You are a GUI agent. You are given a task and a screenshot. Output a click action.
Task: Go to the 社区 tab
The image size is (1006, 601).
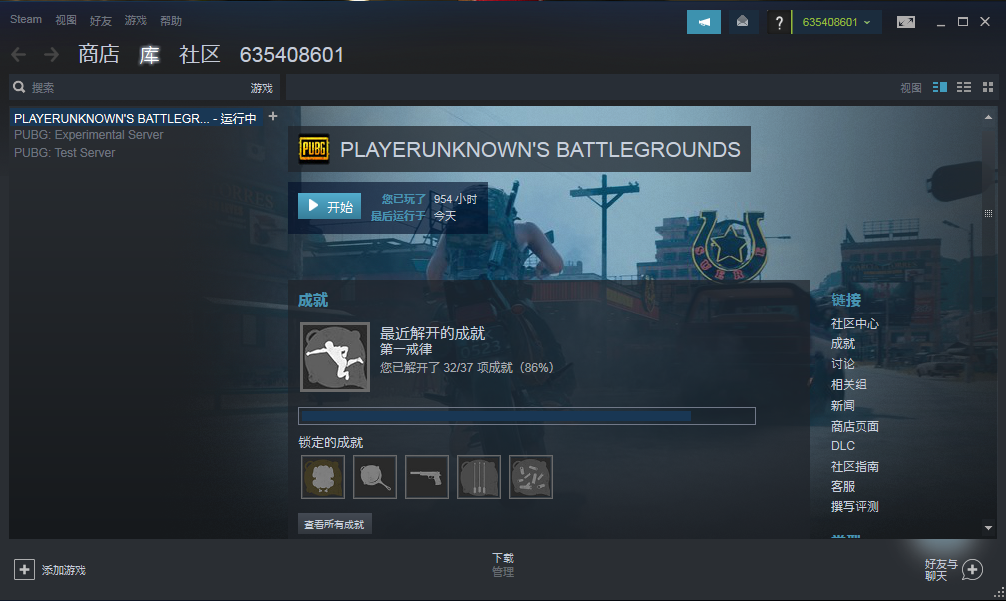(x=200, y=55)
